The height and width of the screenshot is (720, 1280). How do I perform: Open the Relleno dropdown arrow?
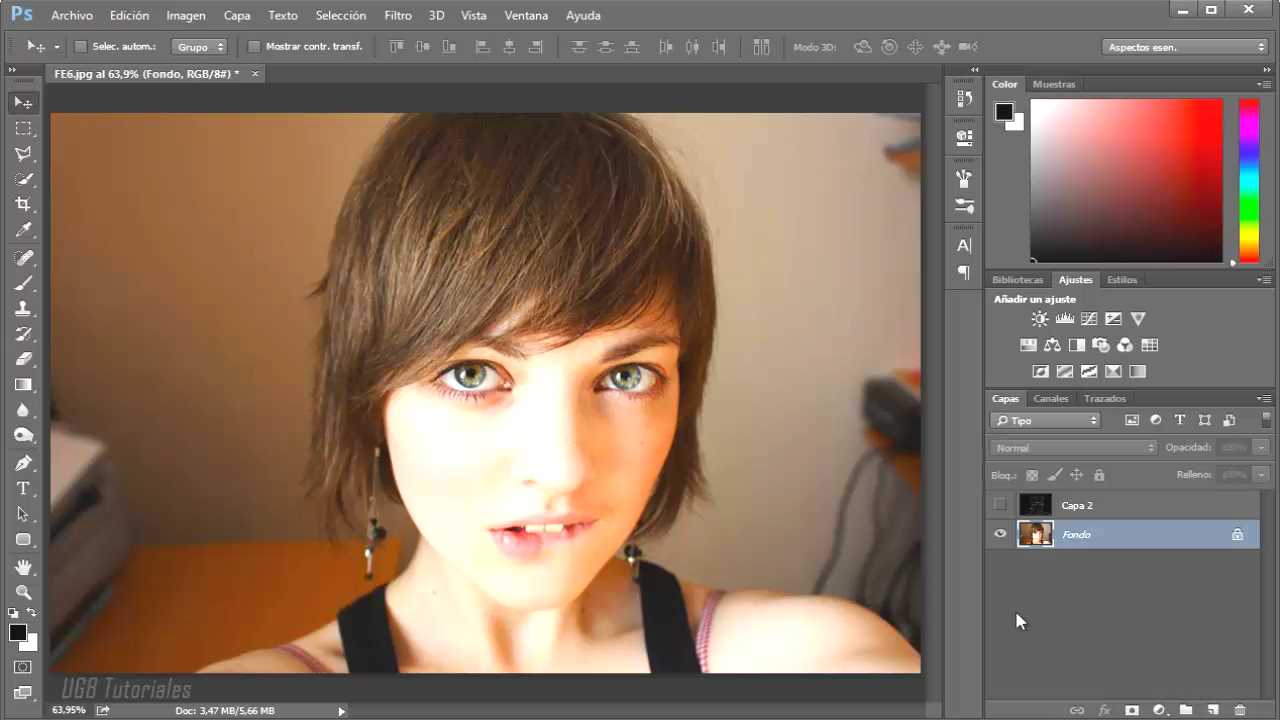coord(1261,475)
